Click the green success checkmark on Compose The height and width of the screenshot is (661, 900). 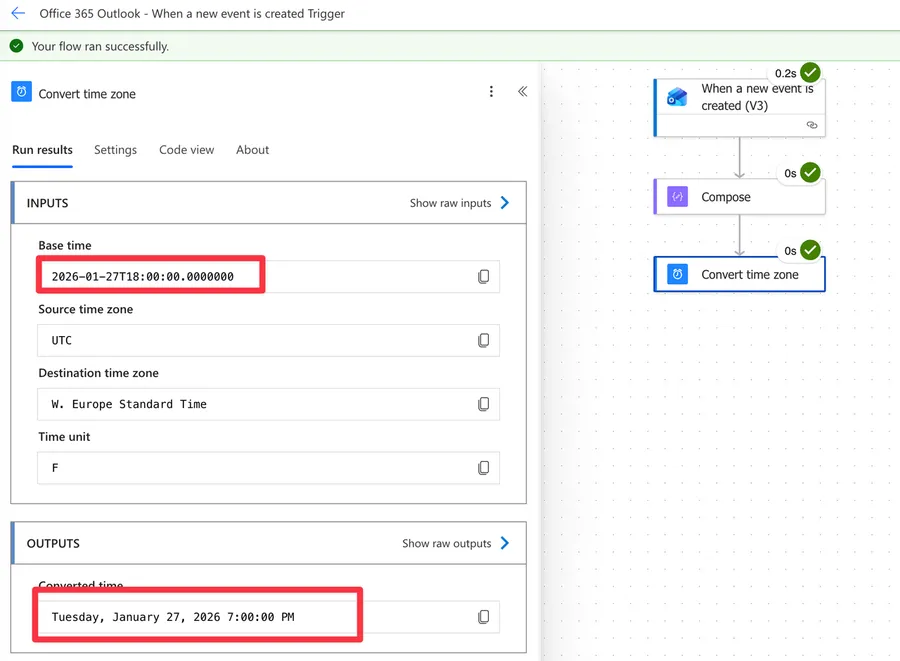(x=810, y=172)
